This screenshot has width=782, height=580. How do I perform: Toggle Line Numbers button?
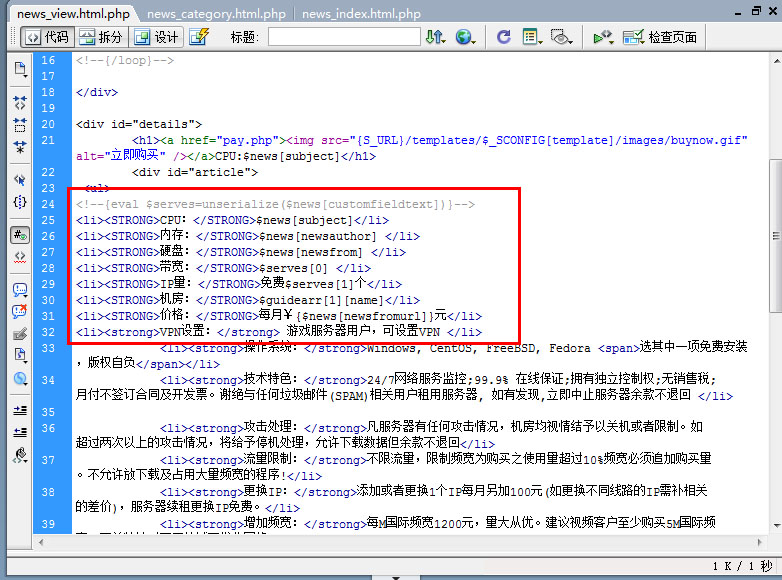(20, 235)
